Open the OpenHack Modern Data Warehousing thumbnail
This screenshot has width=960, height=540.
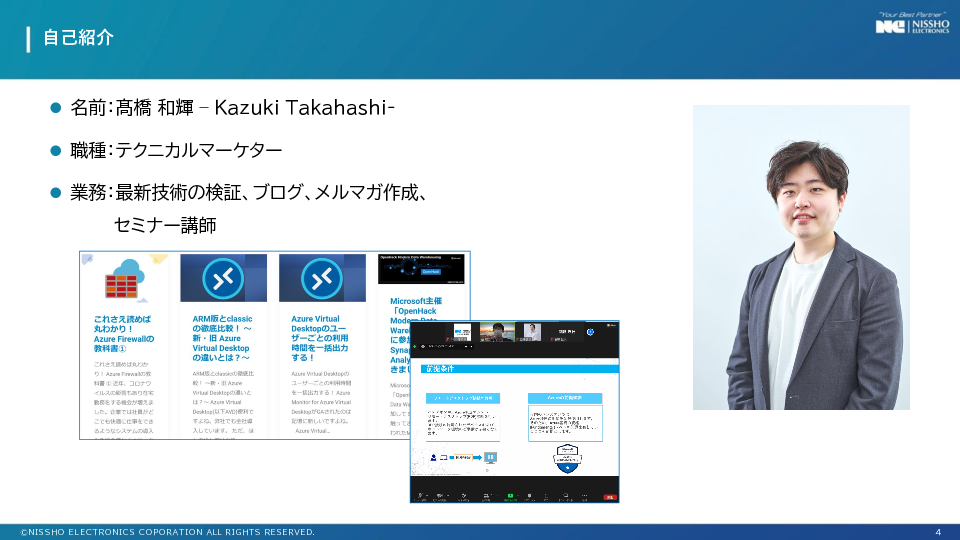click(424, 270)
